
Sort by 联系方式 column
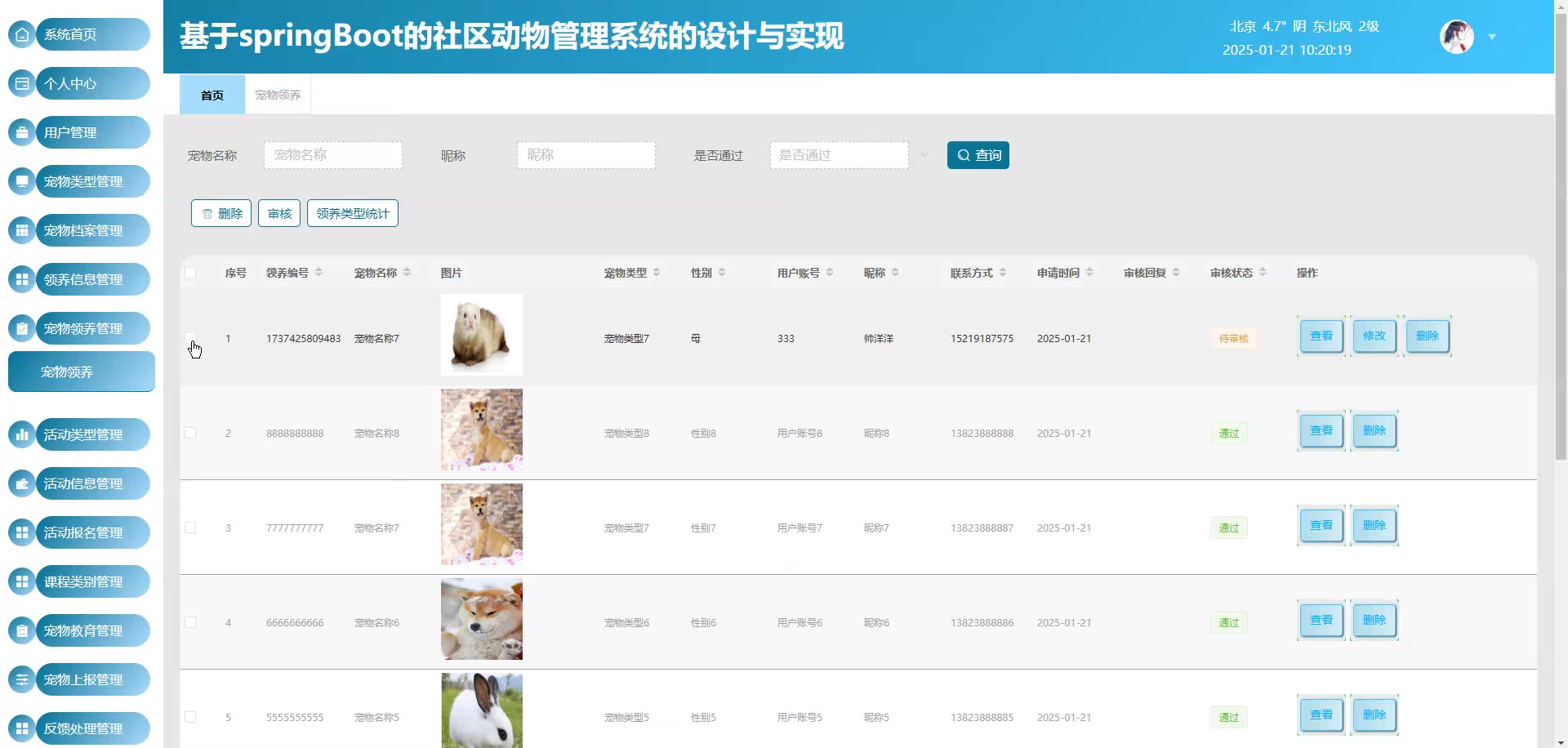1003,273
